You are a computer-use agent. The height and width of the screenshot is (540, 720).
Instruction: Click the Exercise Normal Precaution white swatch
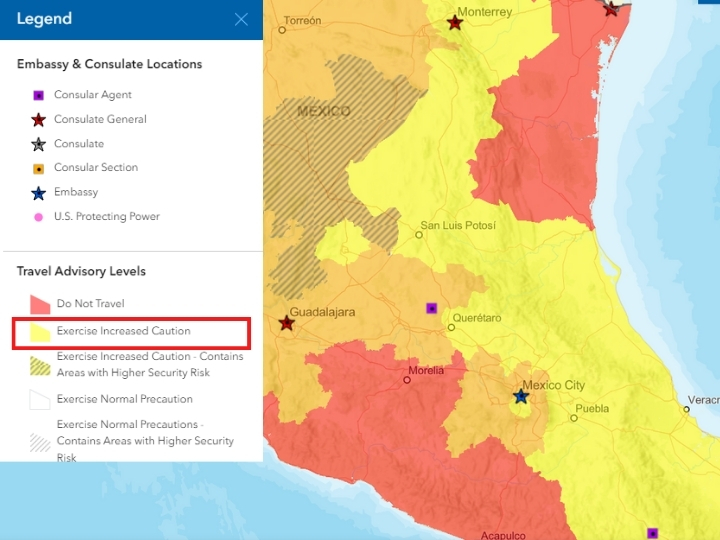(40, 400)
